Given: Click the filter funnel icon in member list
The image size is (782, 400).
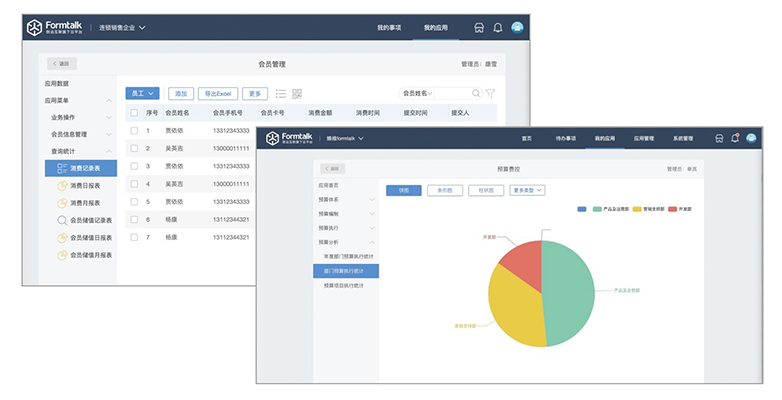Looking at the screenshot, I should (x=490, y=93).
